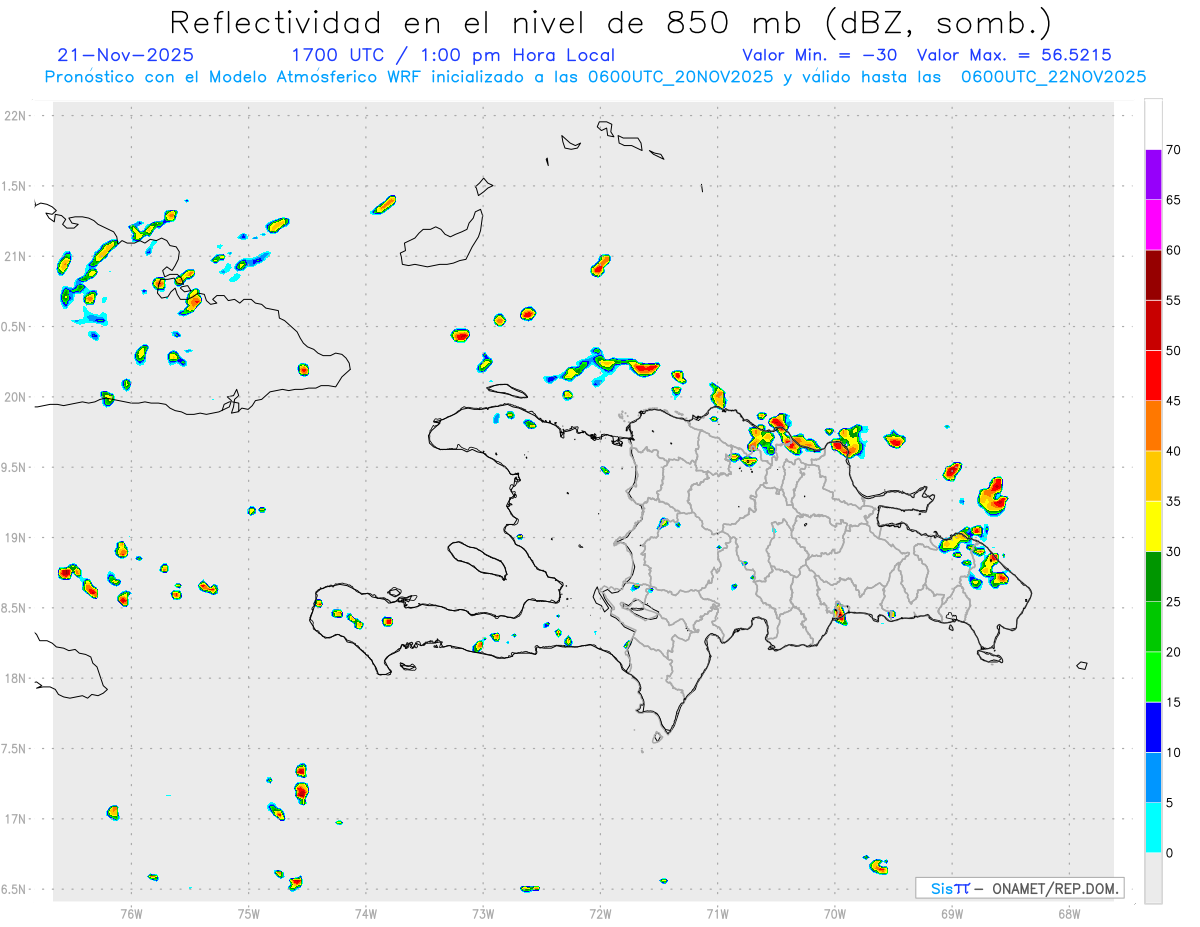Click the colorbar value label '30'
The height and width of the screenshot is (927, 1200).
(1175, 552)
